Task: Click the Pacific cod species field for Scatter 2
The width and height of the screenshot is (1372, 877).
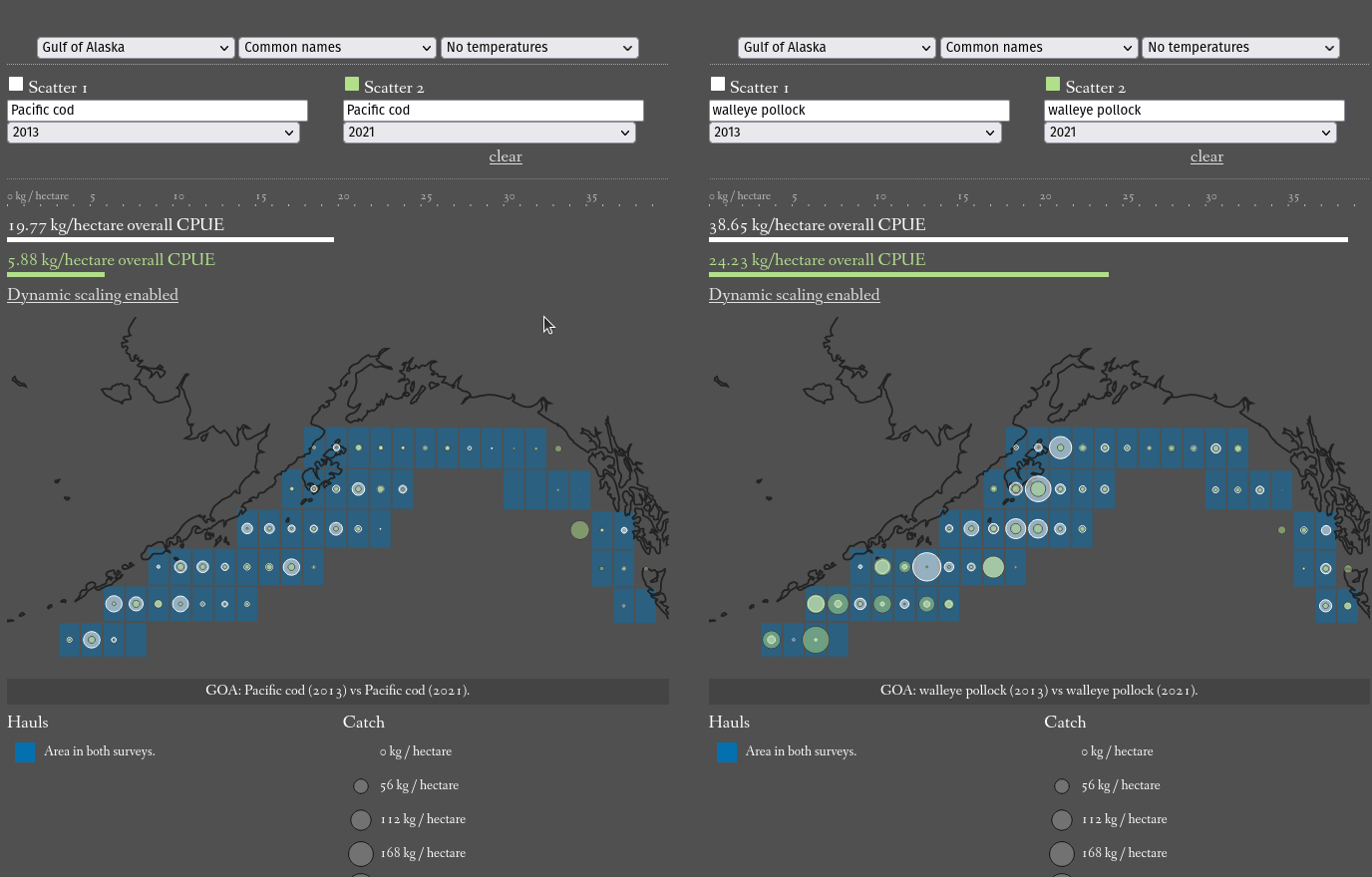Action: click(494, 111)
